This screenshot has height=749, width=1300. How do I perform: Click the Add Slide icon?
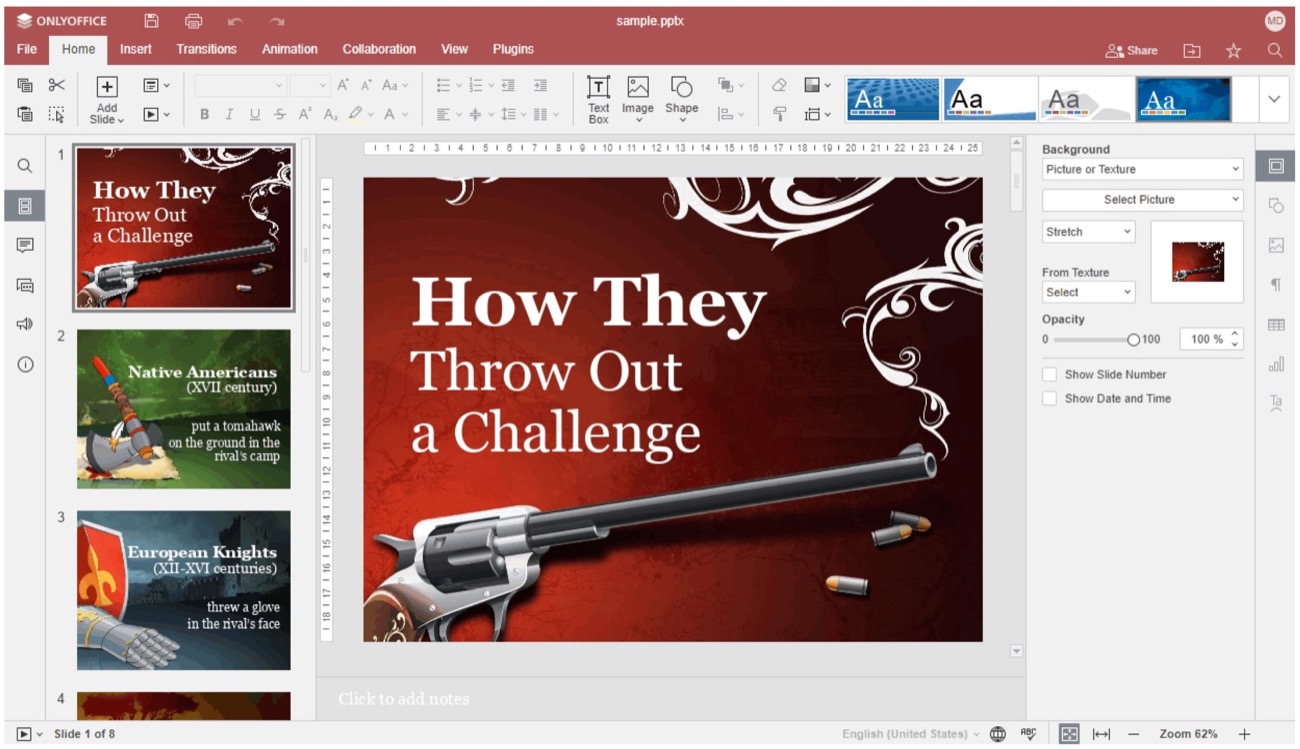click(107, 87)
